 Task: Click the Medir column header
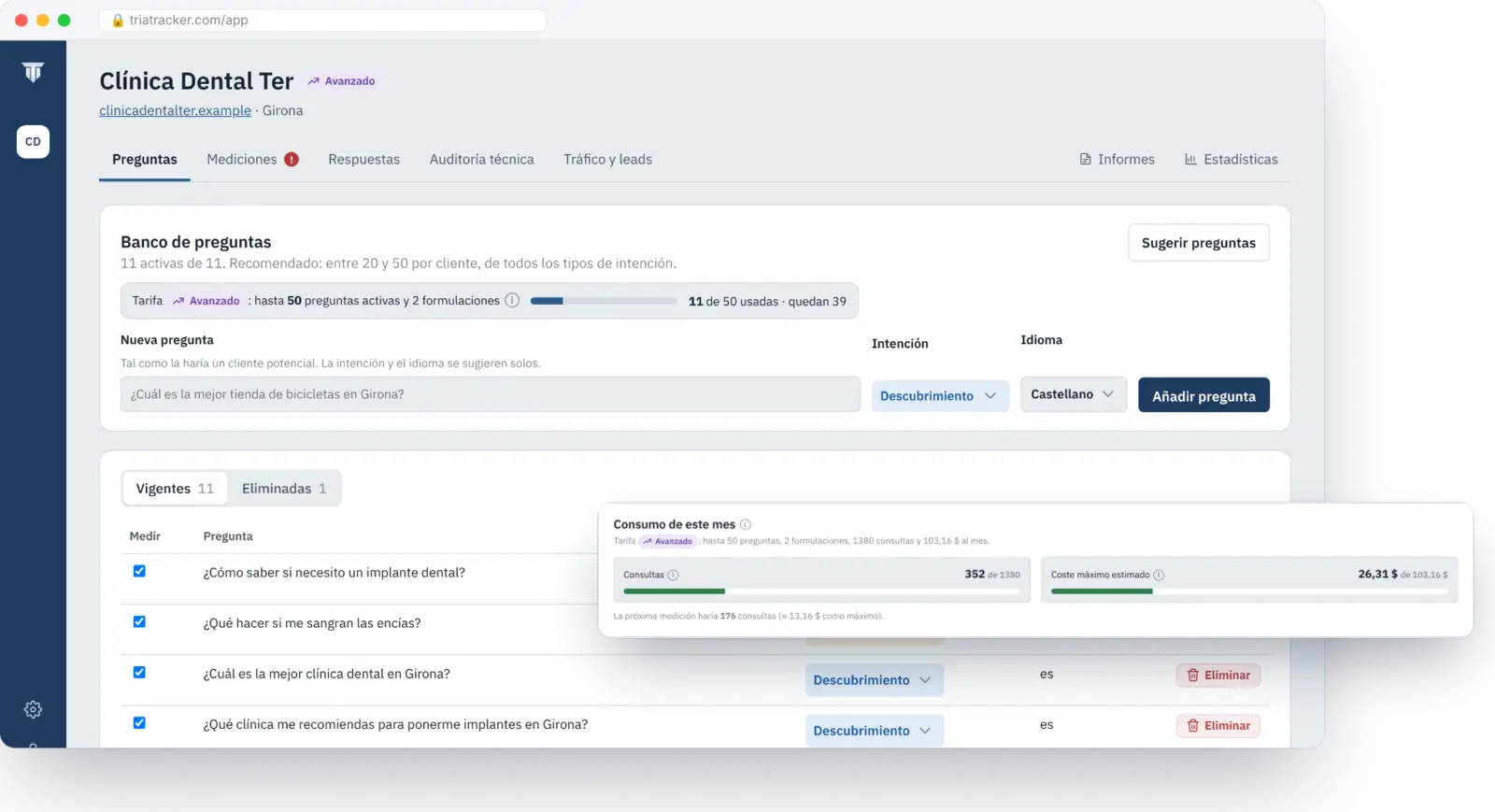[145, 536]
